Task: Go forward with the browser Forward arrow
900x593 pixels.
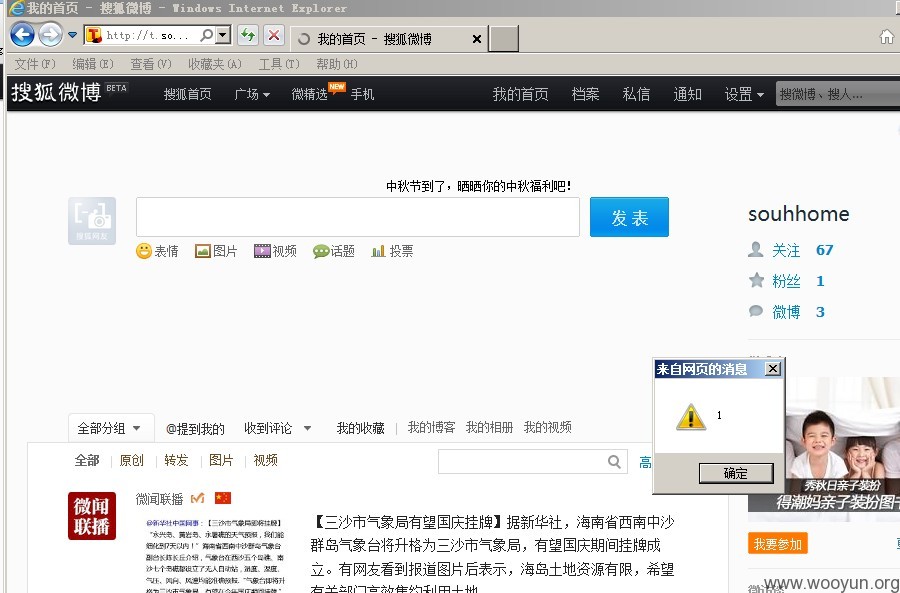Action: [x=51, y=36]
